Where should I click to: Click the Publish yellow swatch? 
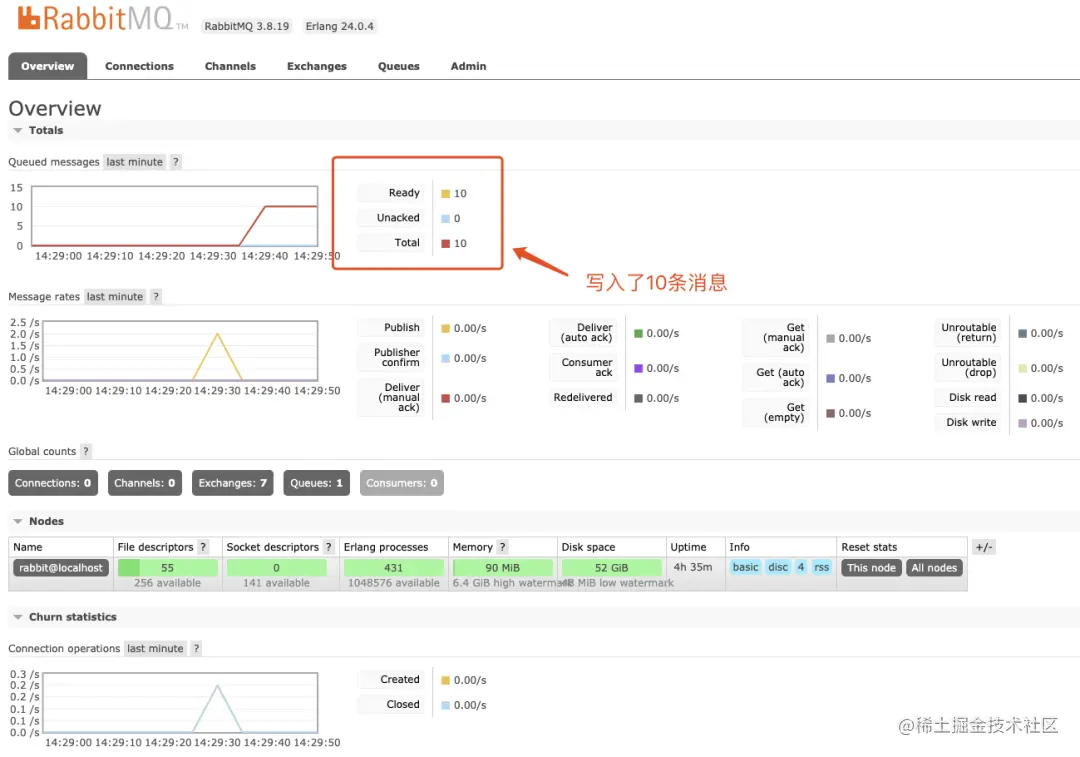(x=446, y=329)
